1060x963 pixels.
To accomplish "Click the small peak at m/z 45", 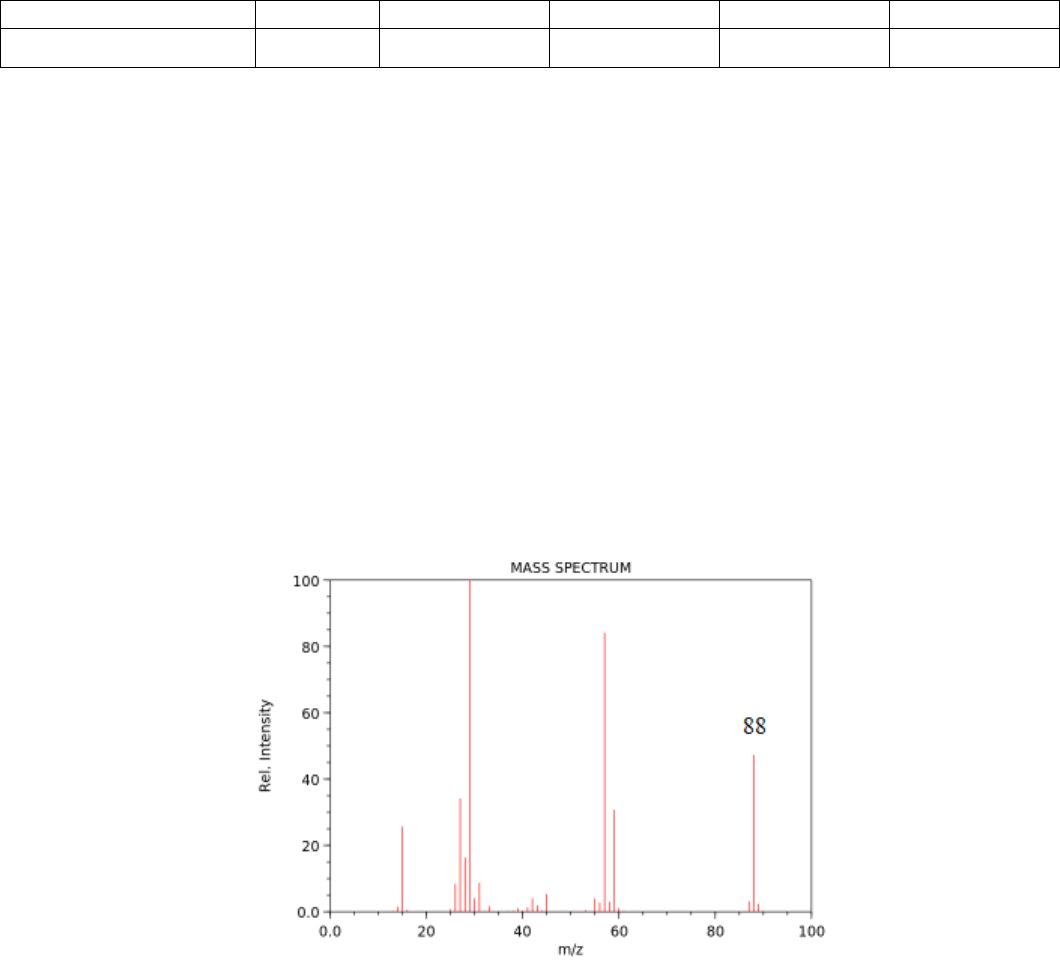I will tap(546, 903).
